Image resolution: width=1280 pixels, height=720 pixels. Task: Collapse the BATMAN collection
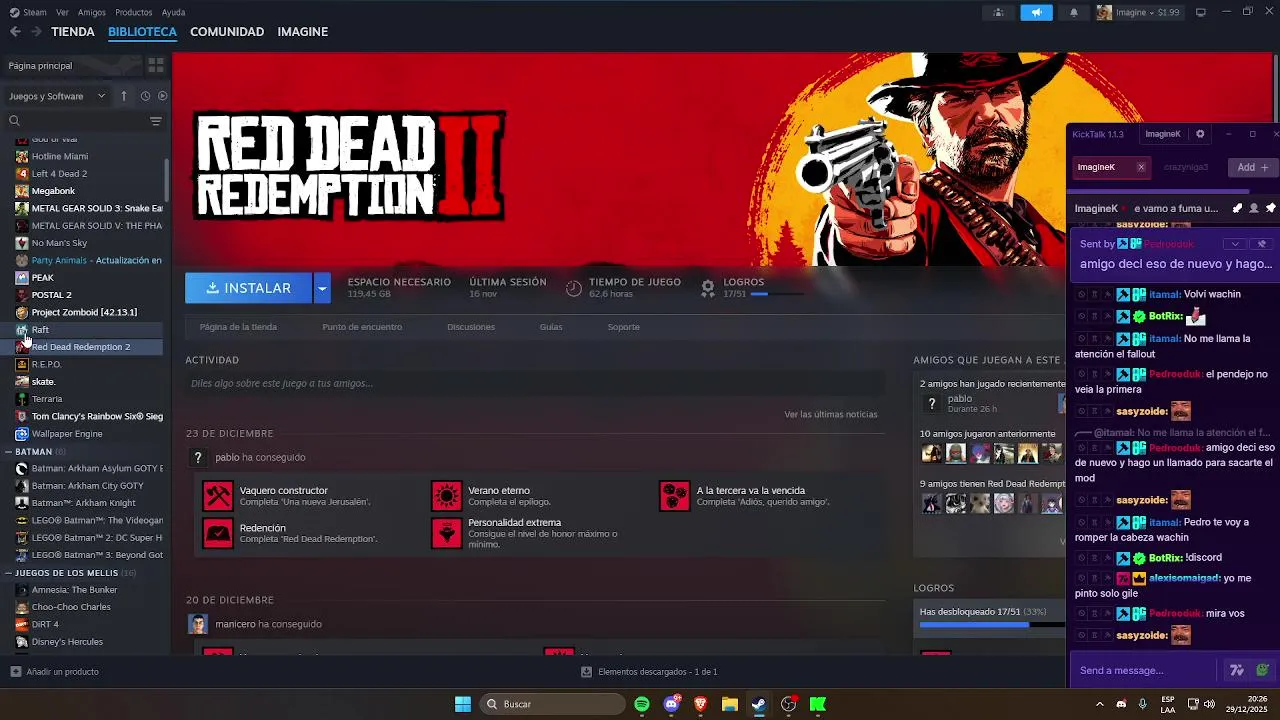click(x=8, y=451)
